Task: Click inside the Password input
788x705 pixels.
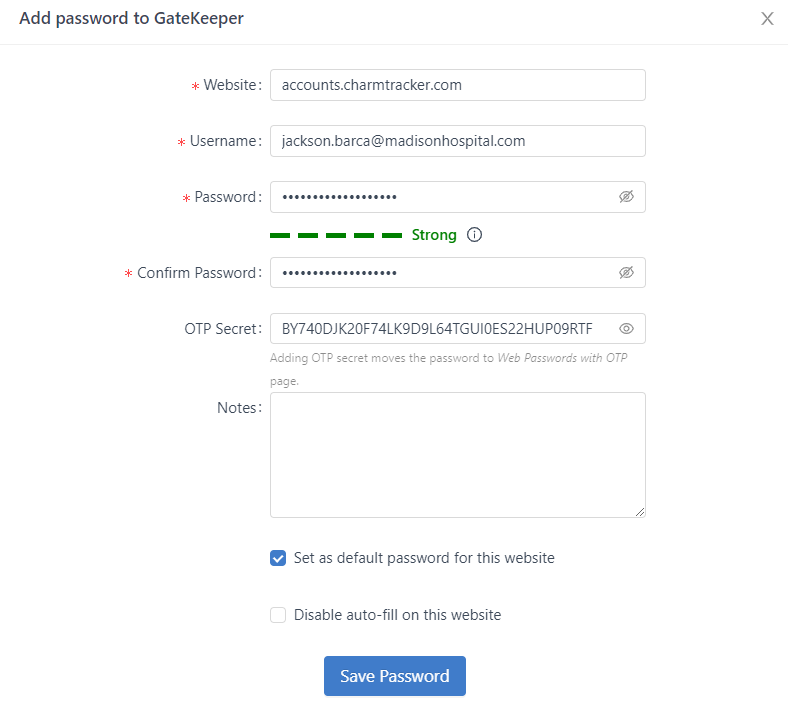Action: point(440,197)
